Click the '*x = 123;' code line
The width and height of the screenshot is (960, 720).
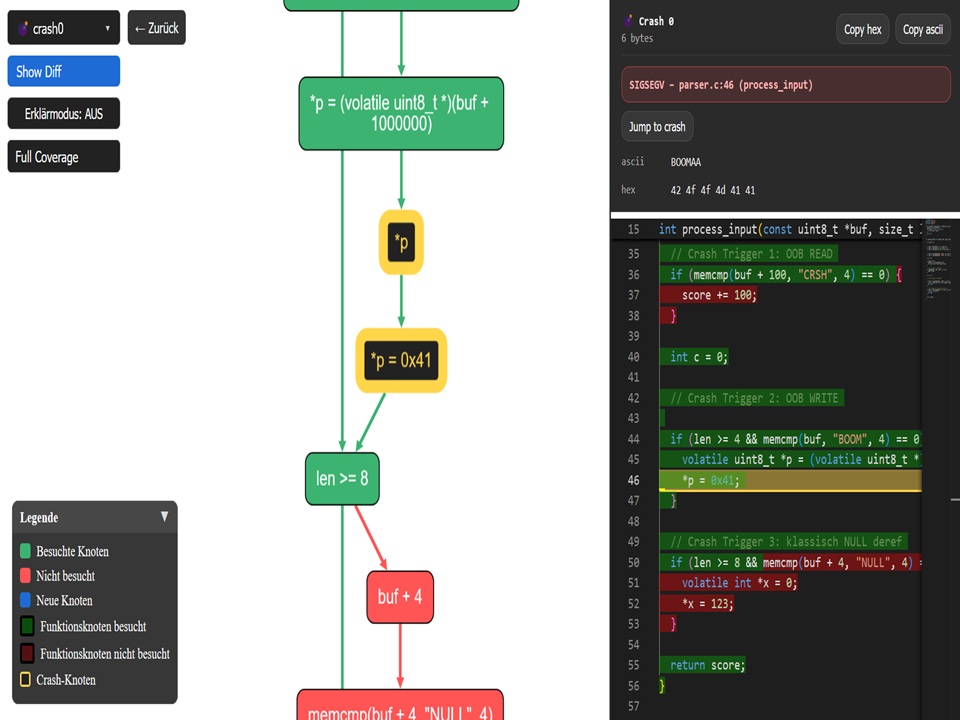tap(707, 604)
